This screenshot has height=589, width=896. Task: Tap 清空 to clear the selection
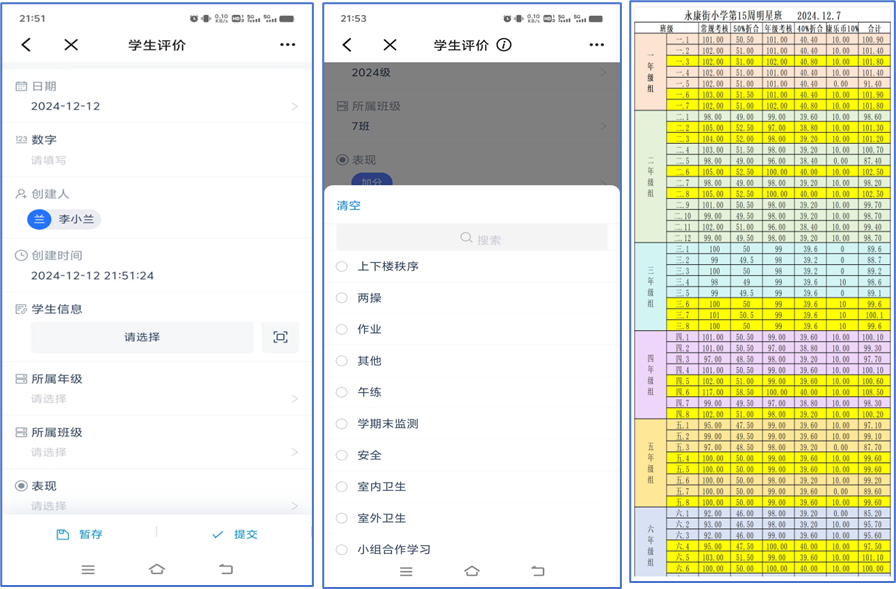pyautogui.click(x=348, y=206)
